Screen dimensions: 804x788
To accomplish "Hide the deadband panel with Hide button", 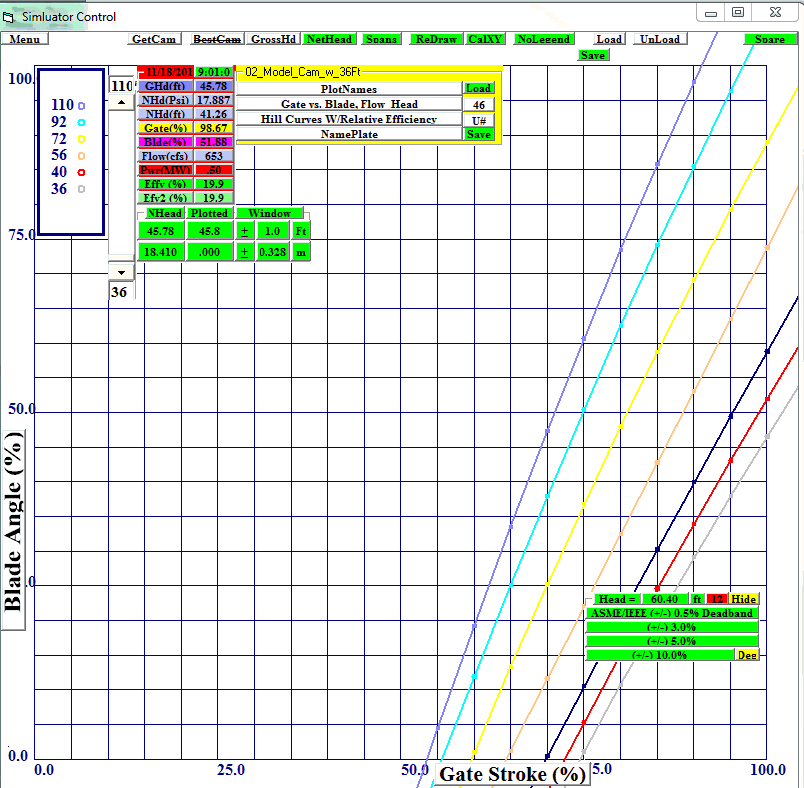I will point(743,599).
